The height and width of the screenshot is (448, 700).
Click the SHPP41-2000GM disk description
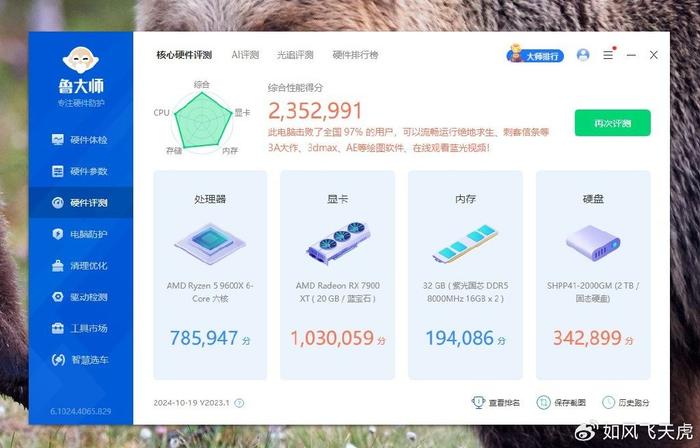click(593, 292)
